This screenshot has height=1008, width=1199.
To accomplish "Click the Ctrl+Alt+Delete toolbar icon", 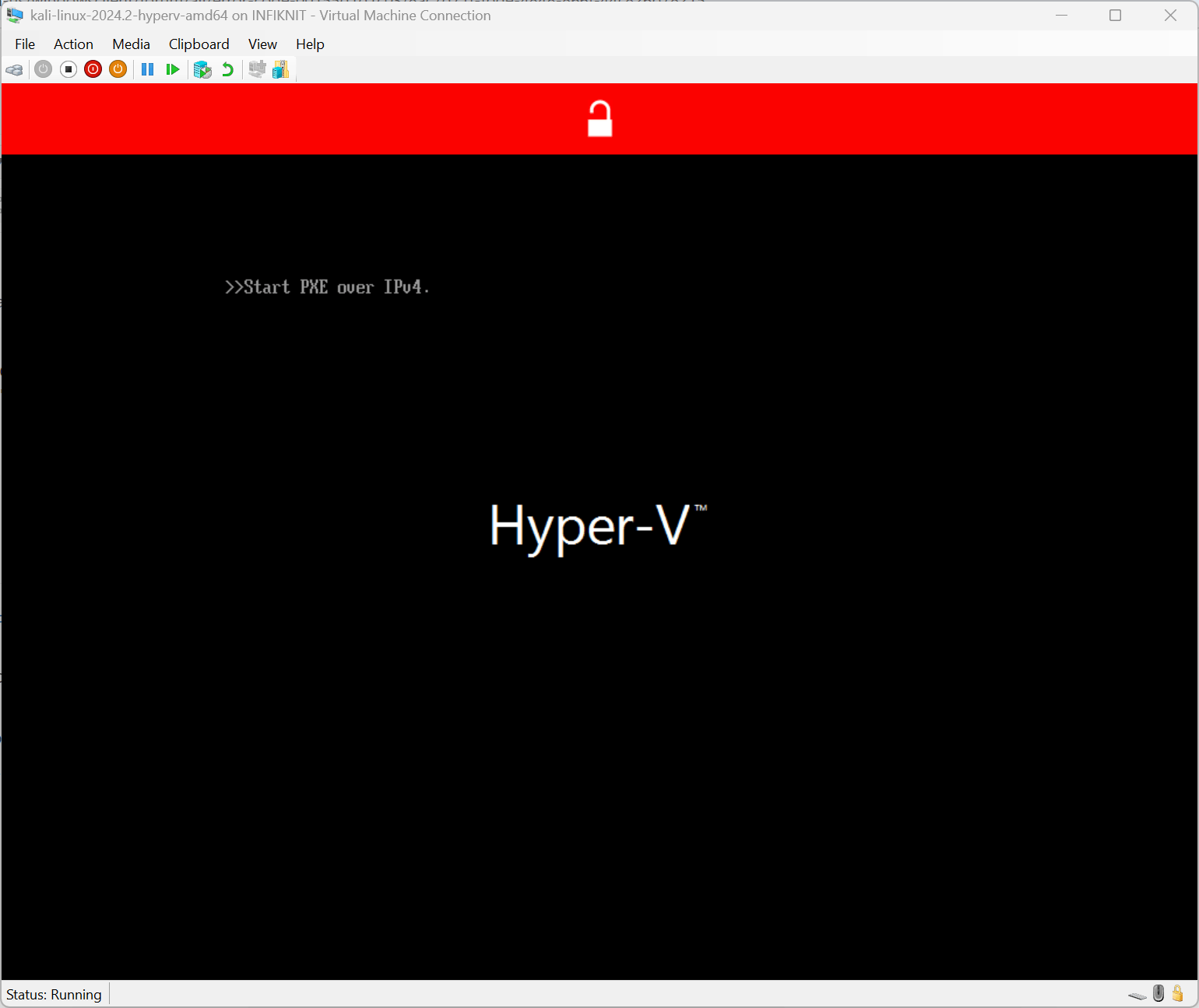I will [14, 70].
